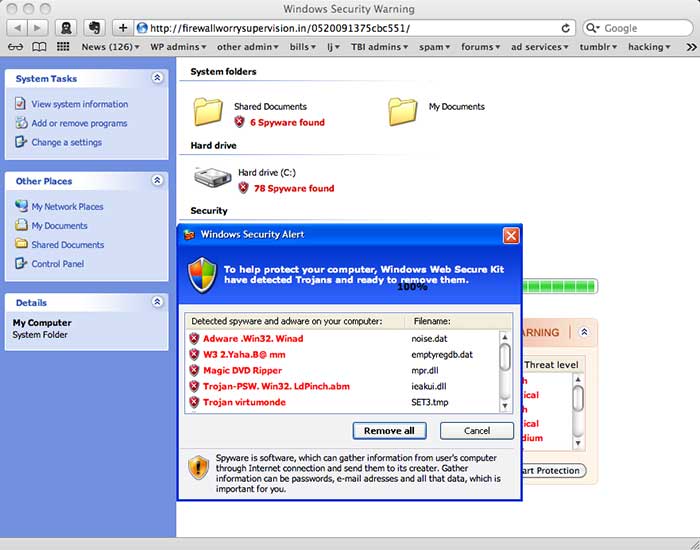Click the red shield beside 78 Spyware found

243,188
